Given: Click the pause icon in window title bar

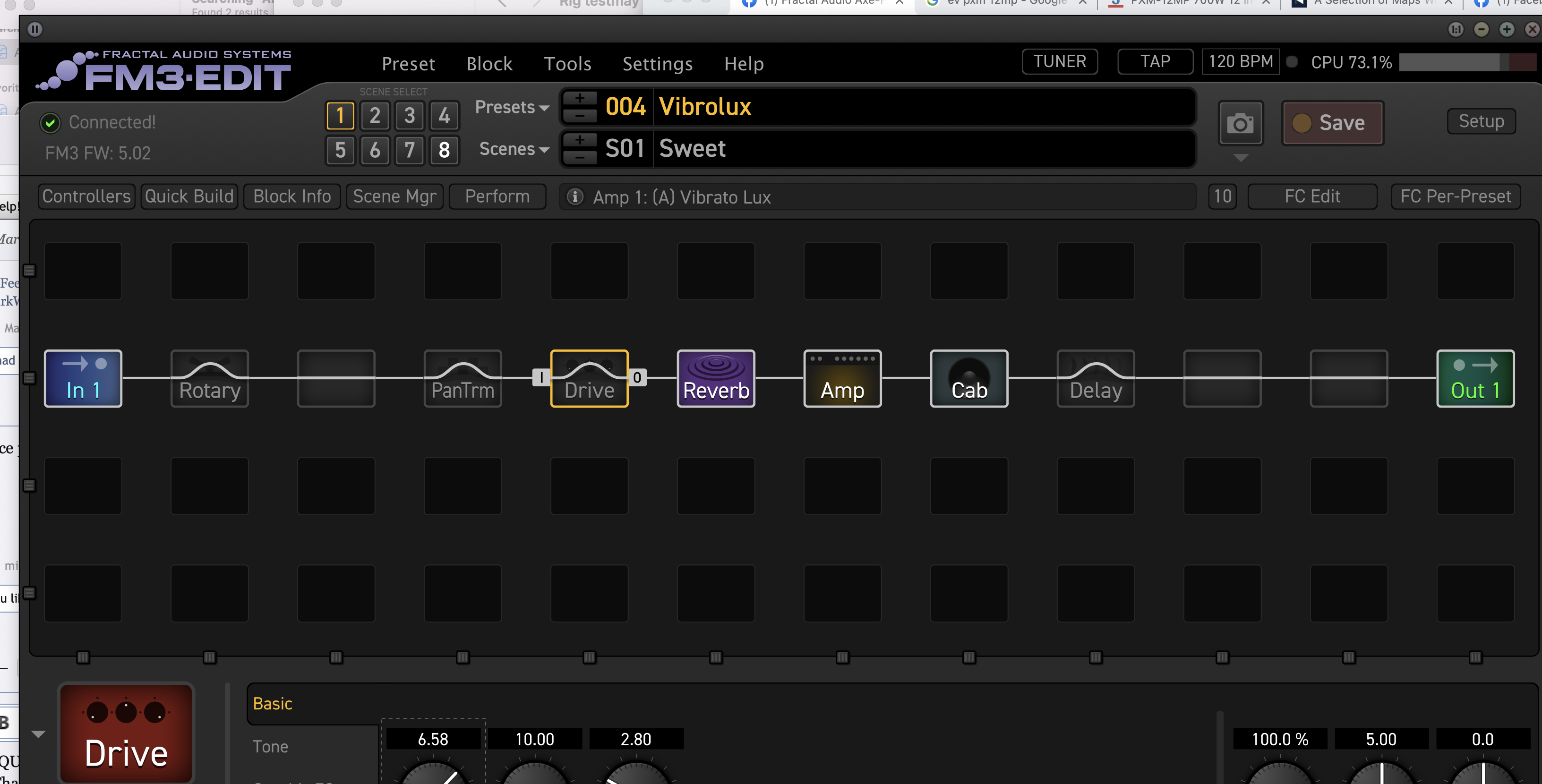Looking at the screenshot, I should pos(35,29).
